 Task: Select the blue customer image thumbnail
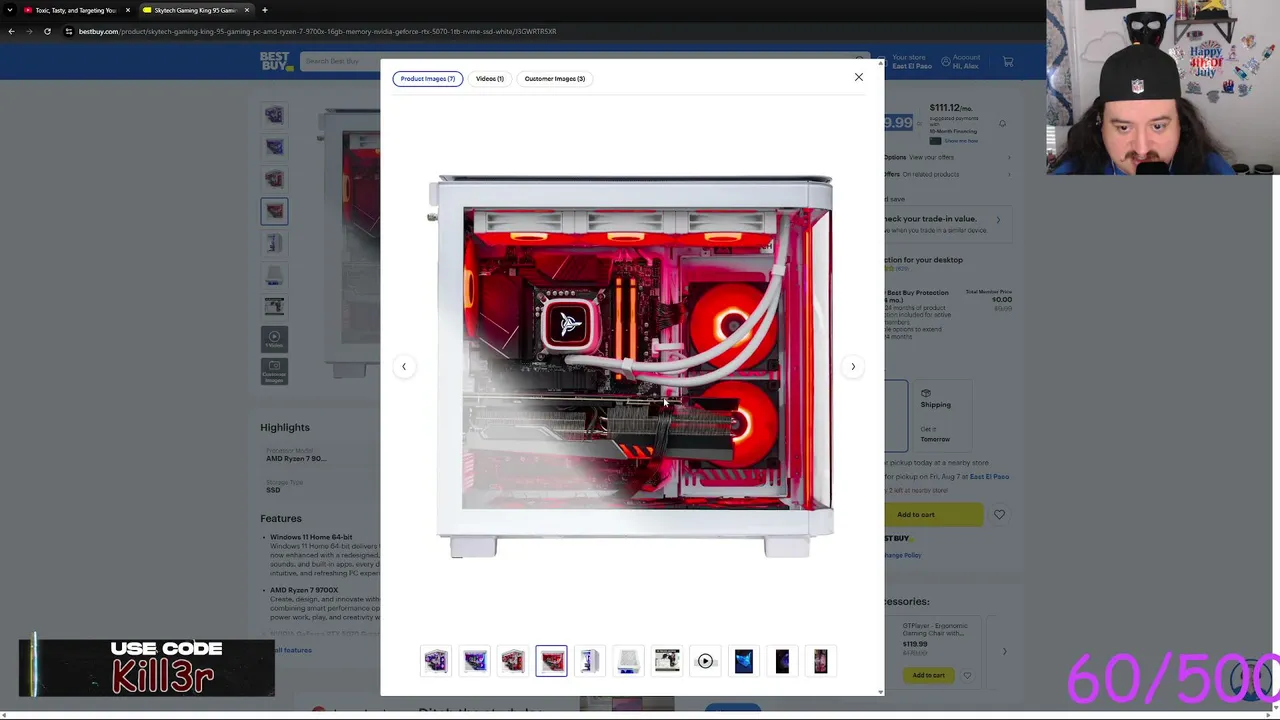(x=744, y=661)
